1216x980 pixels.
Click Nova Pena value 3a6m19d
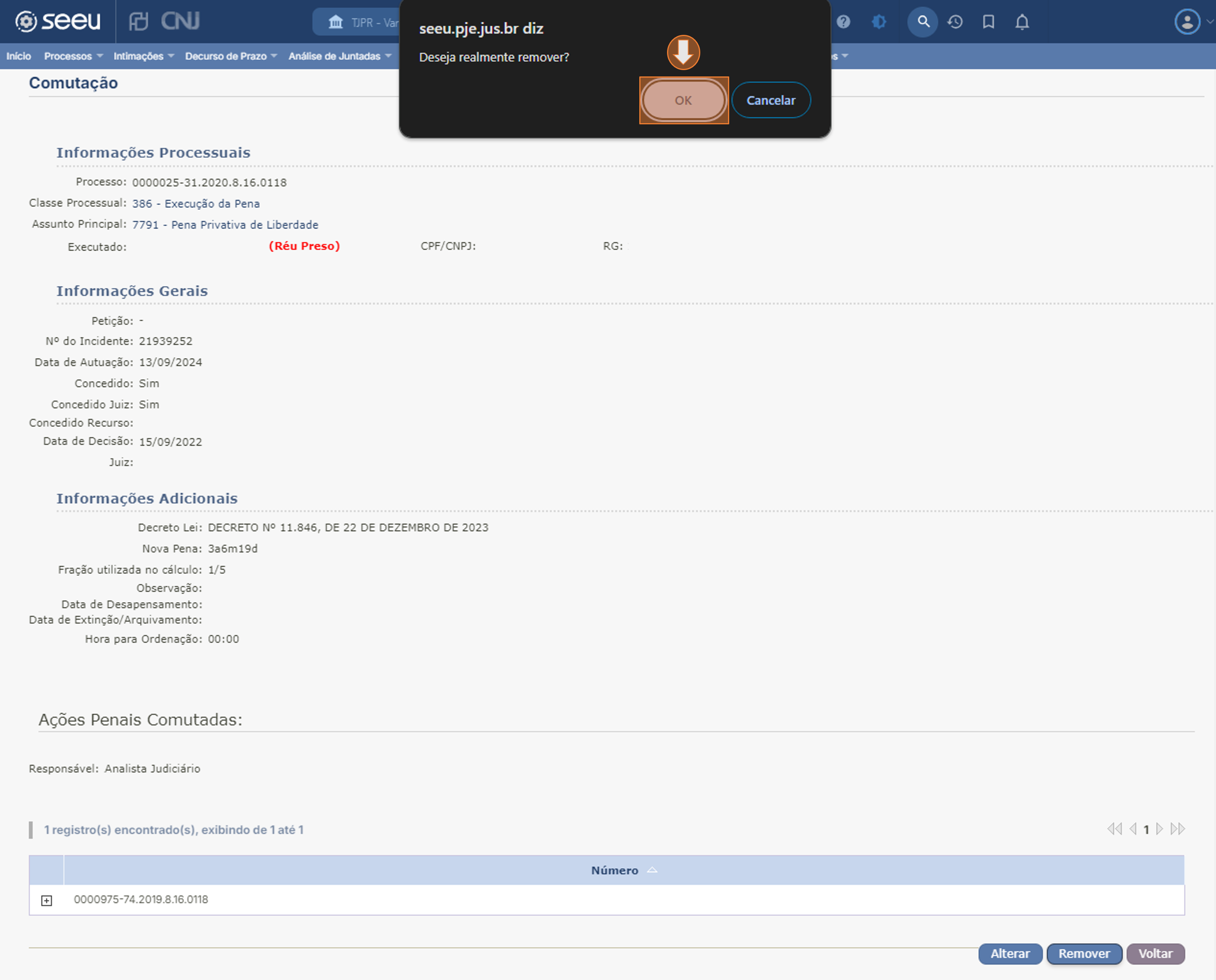(233, 549)
